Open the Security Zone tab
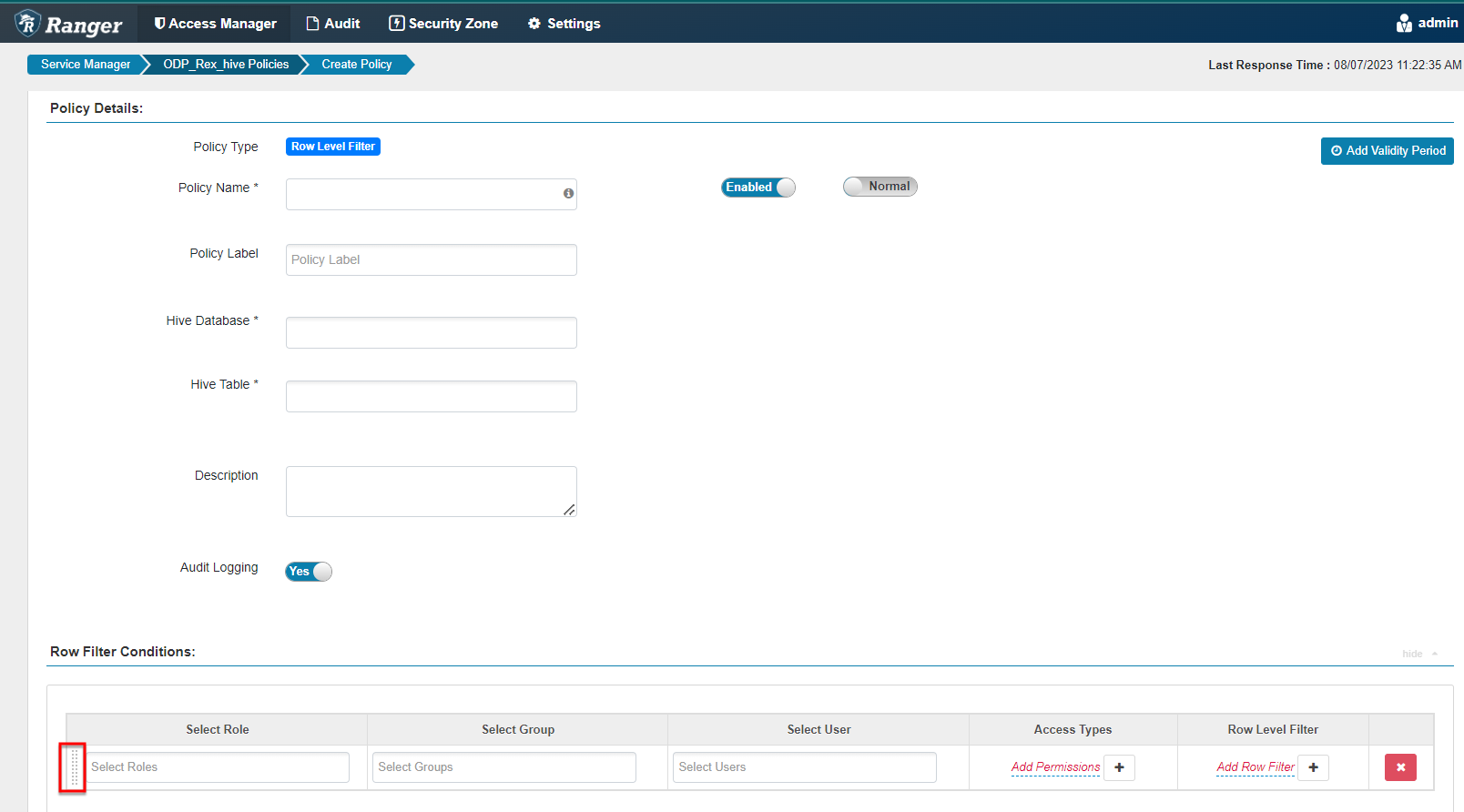Image resolution: width=1464 pixels, height=812 pixels. [443, 24]
